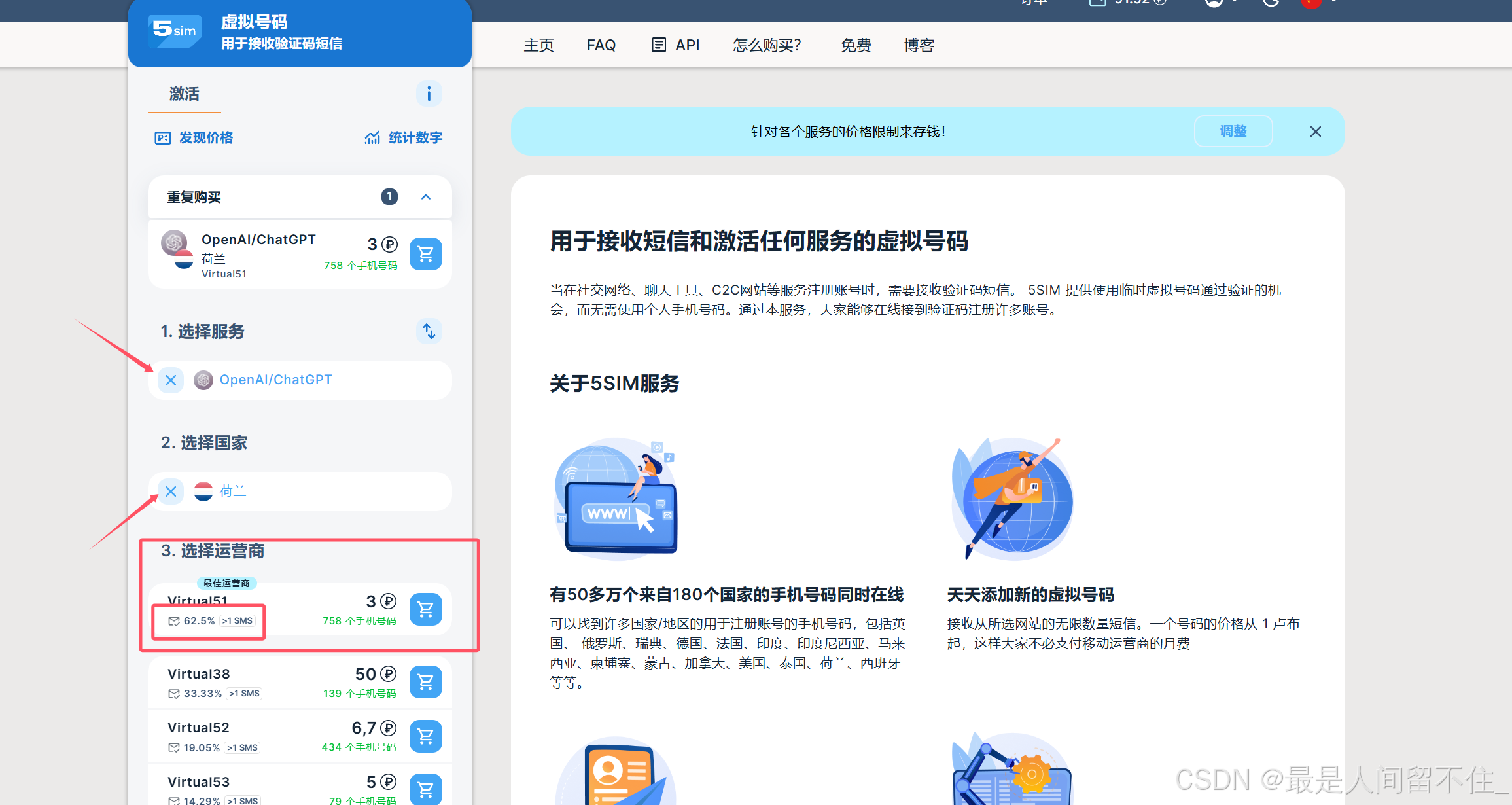Go to the FAQ menu item
Screen dimensions: 1512x805
pos(601,45)
